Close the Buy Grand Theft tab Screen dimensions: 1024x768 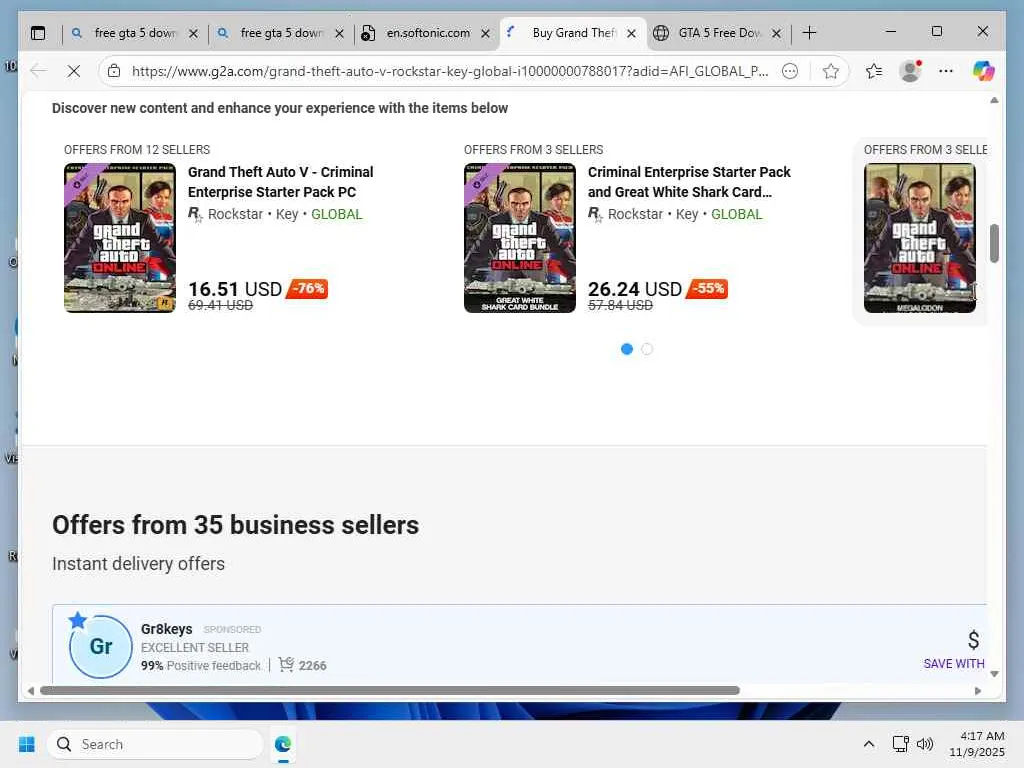click(631, 33)
